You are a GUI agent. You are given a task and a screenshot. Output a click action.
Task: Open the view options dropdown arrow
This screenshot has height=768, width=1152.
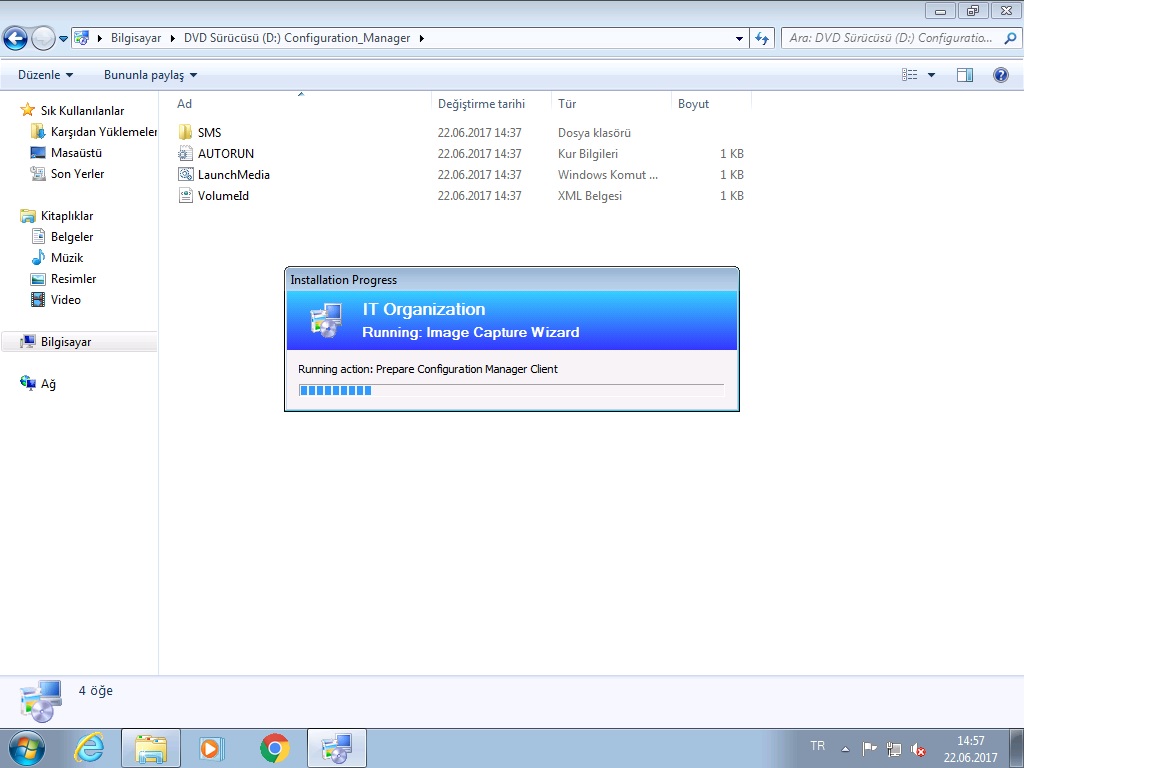tap(931, 75)
